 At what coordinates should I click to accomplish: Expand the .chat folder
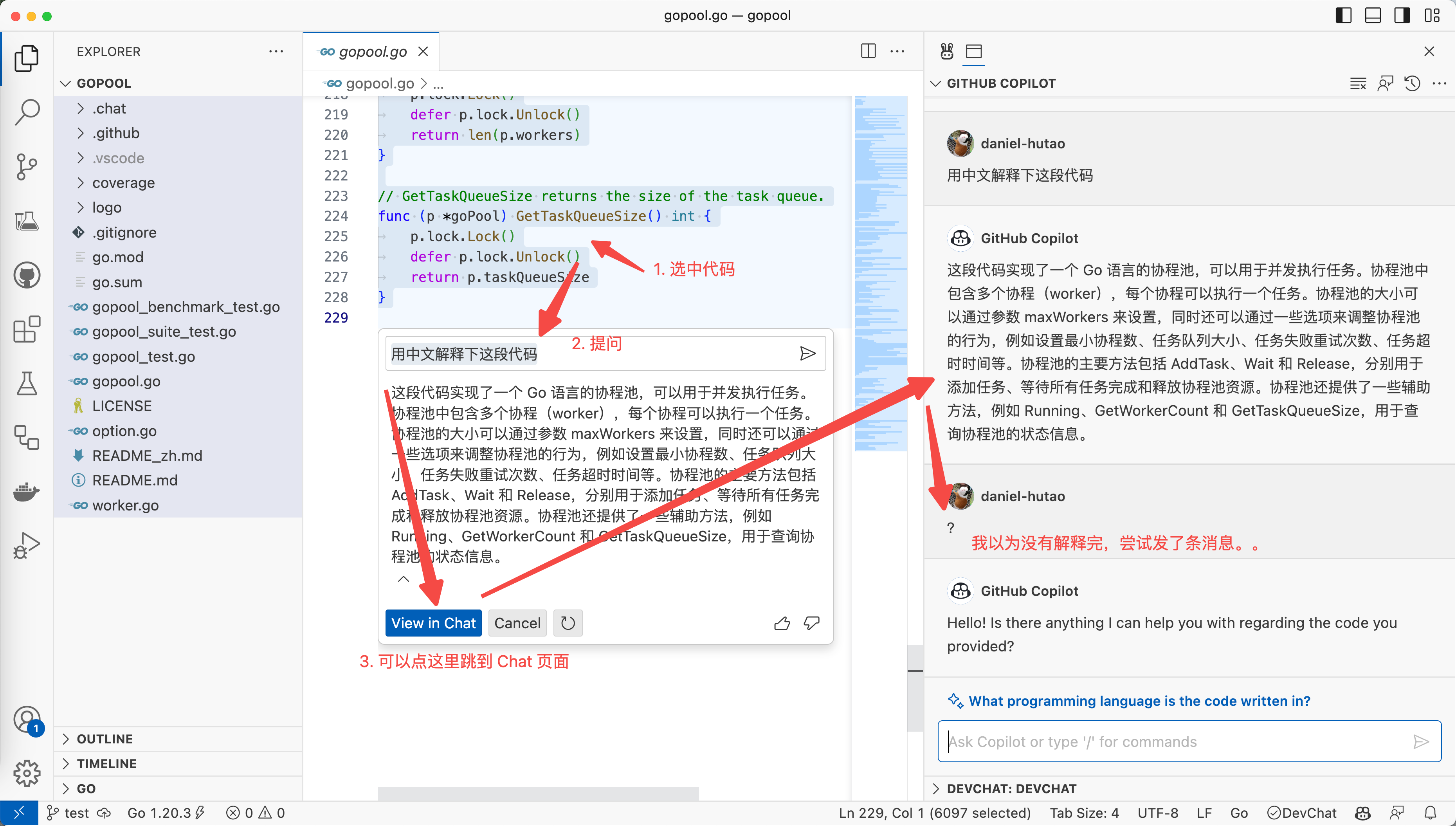[178, 108]
